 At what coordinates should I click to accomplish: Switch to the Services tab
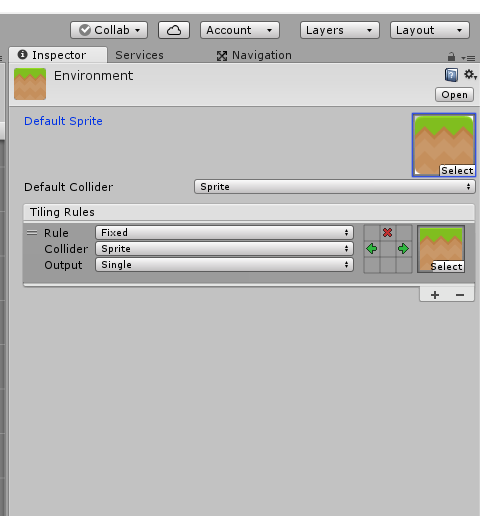[139, 55]
